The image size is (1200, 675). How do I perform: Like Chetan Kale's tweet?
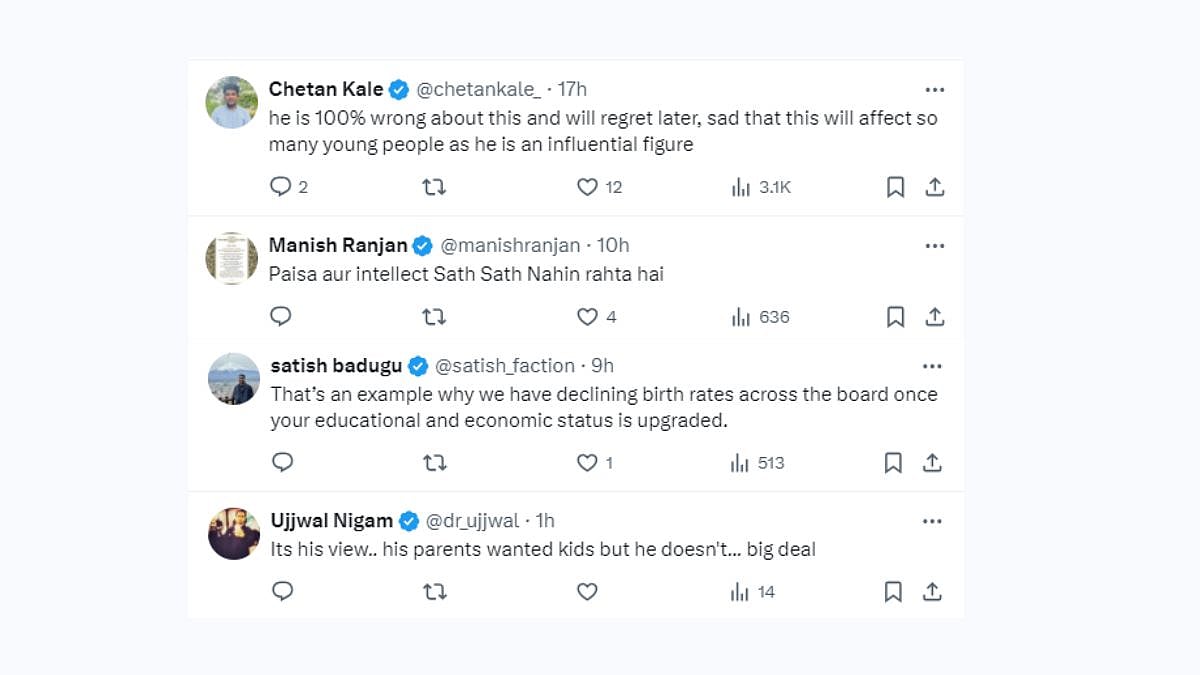point(587,187)
